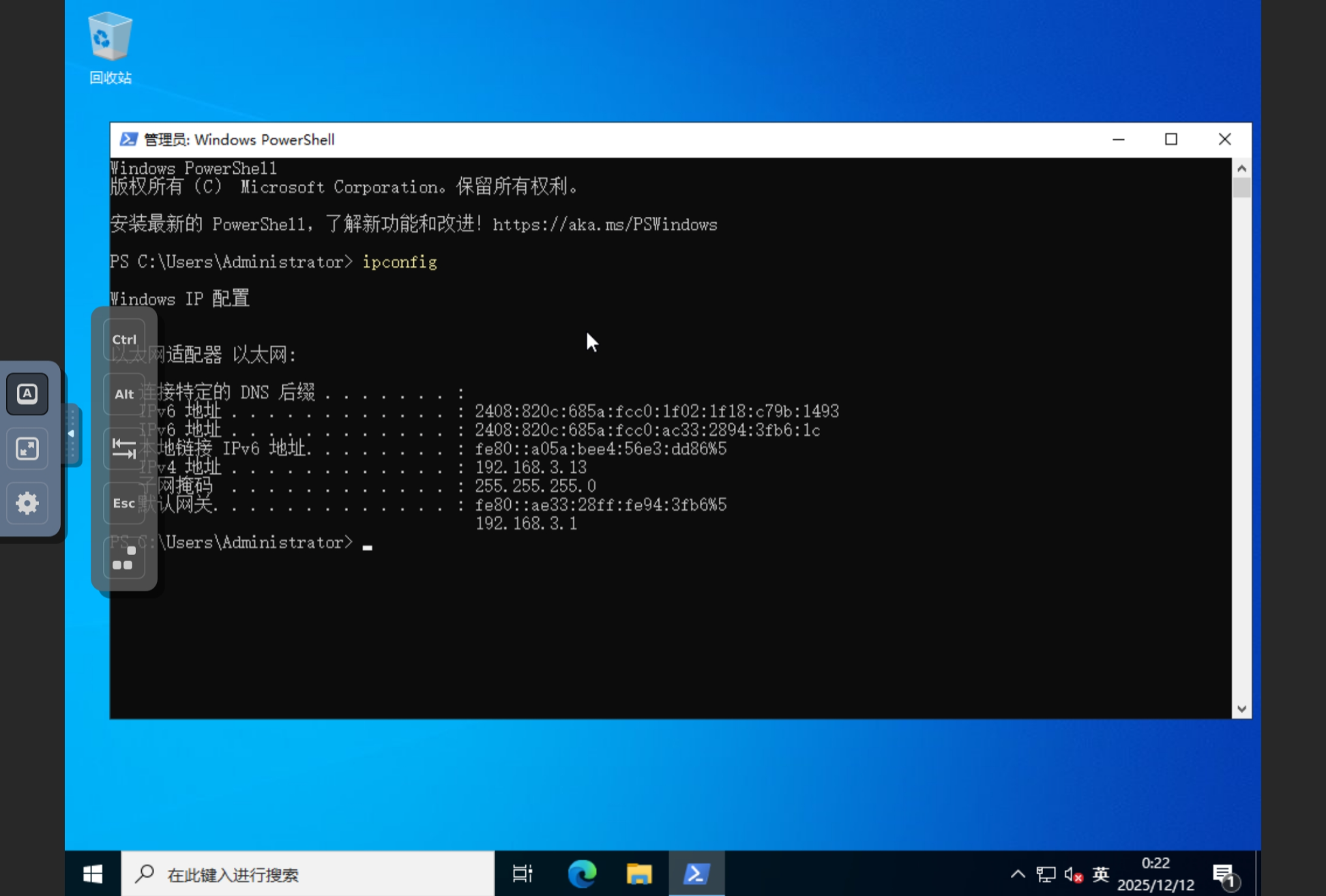
Task: Click the Windows key grid icon
Action: (123, 558)
